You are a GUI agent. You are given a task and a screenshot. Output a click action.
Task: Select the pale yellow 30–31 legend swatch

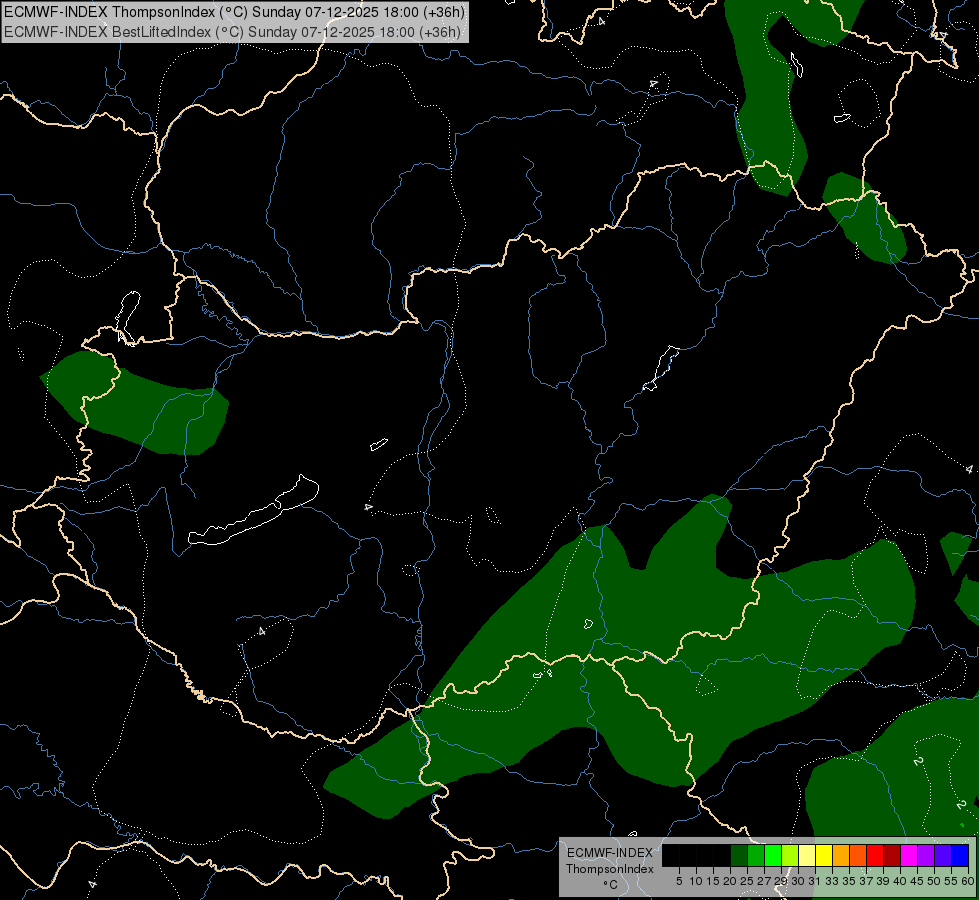pyautogui.click(x=807, y=855)
